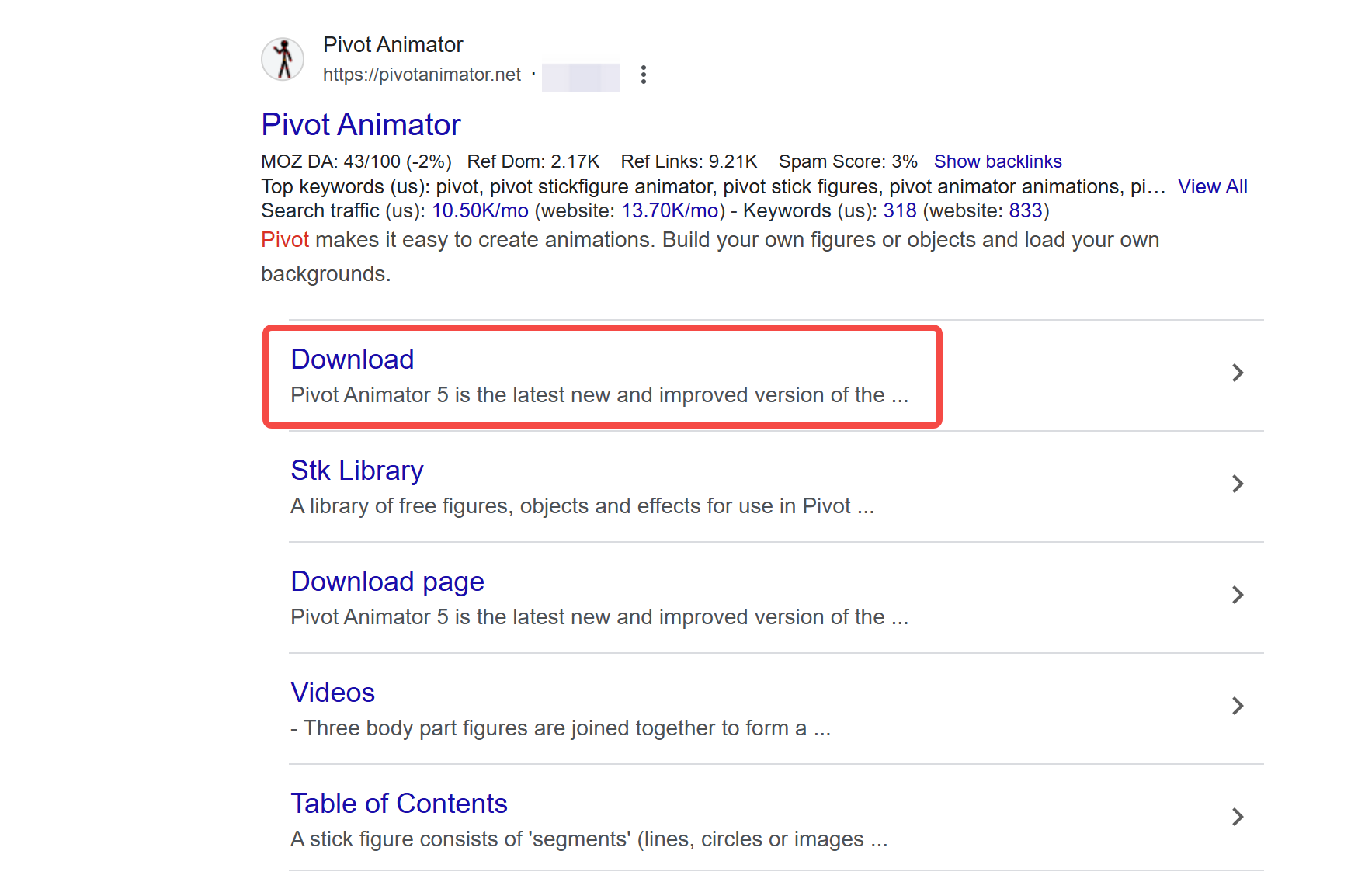The height and width of the screenshot is (896, 1351).
Task: Click the Pivot Animator stick figure favicon
Action: [283, 60]
